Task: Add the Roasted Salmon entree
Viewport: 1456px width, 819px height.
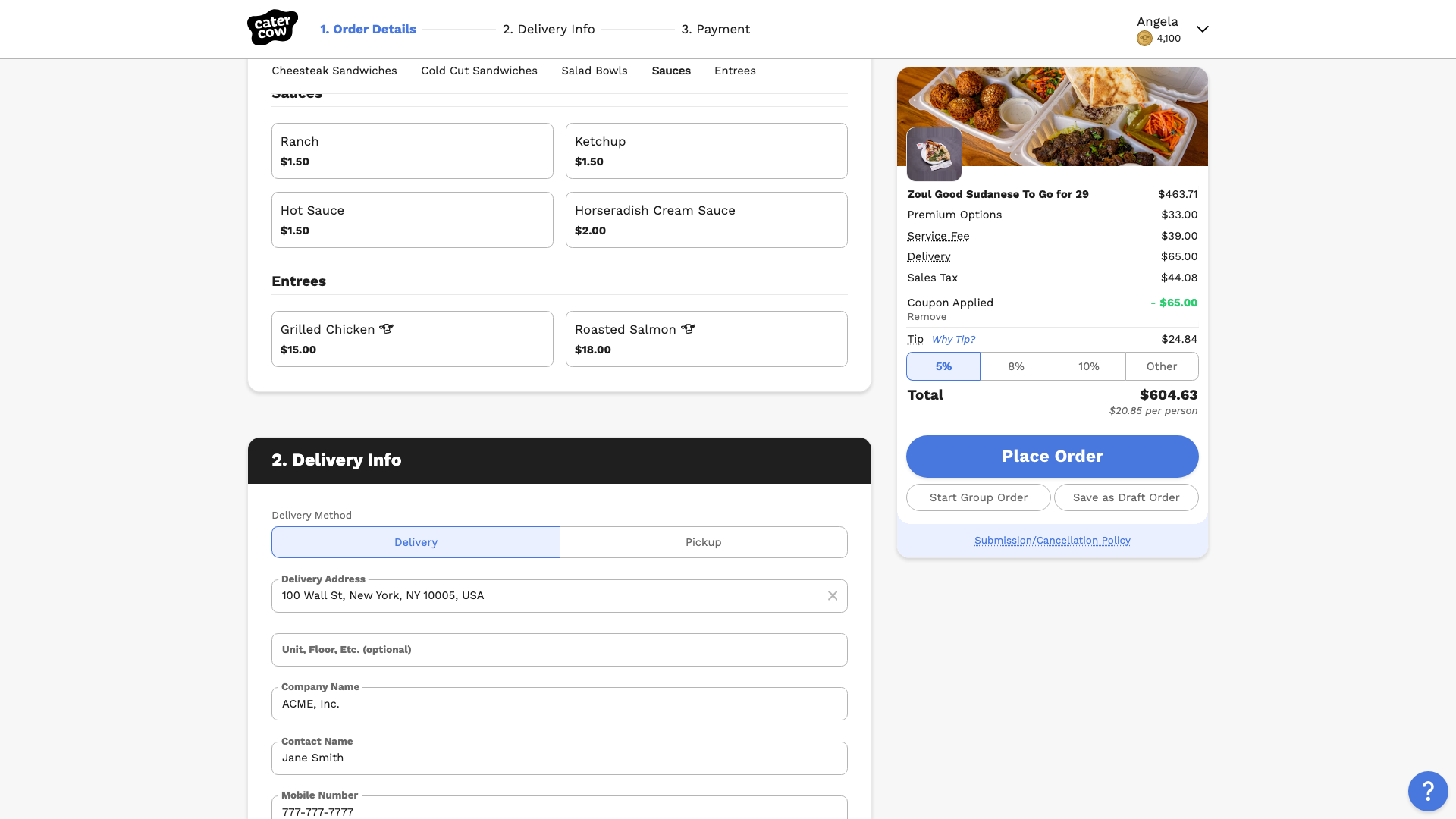Action: pyautogui.click(x=707, y=339)
